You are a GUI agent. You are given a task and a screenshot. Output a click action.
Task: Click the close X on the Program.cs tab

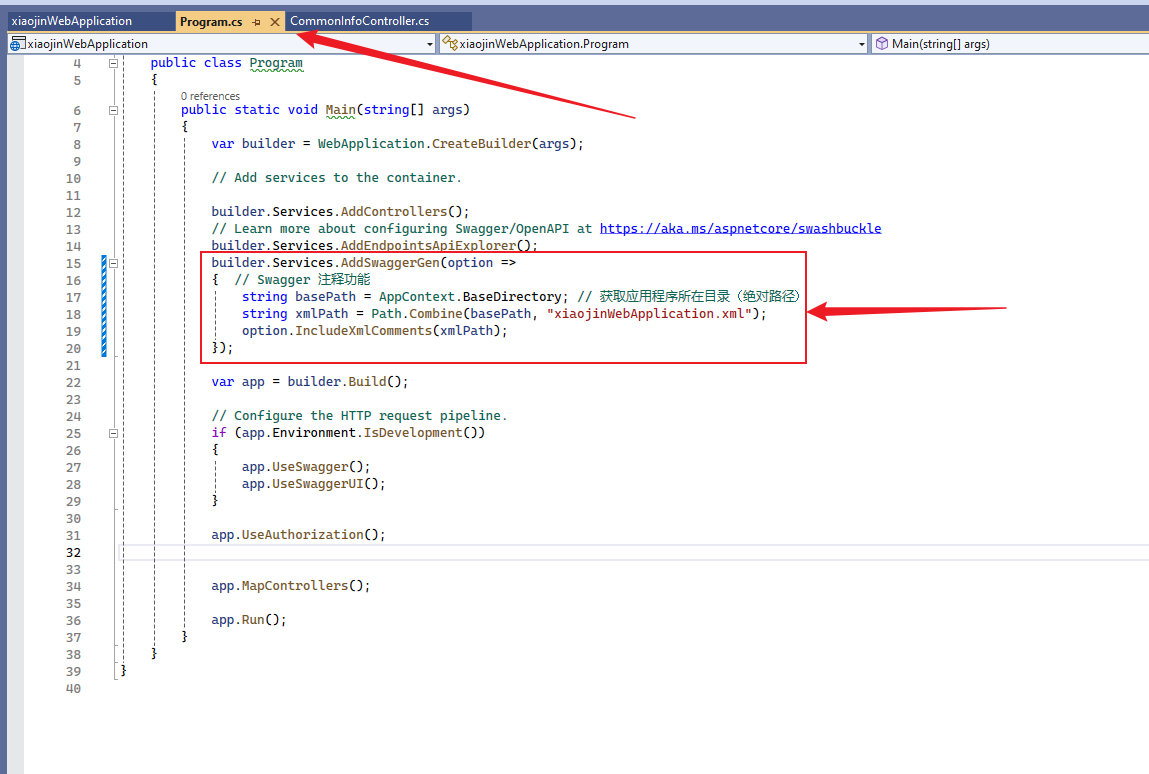click(x=274, y=21)
